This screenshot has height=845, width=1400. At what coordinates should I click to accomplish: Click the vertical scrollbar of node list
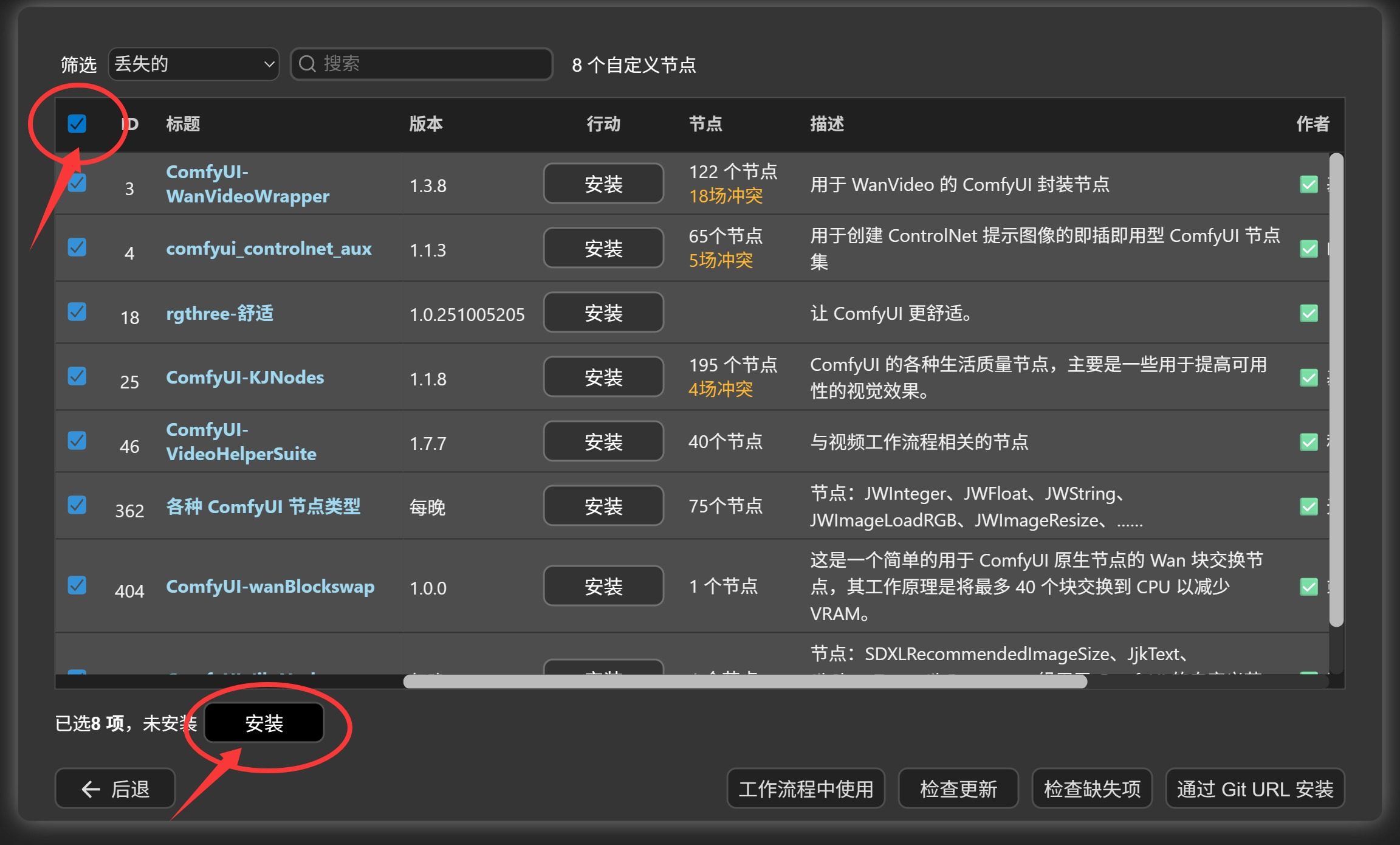pos(1336,389)
